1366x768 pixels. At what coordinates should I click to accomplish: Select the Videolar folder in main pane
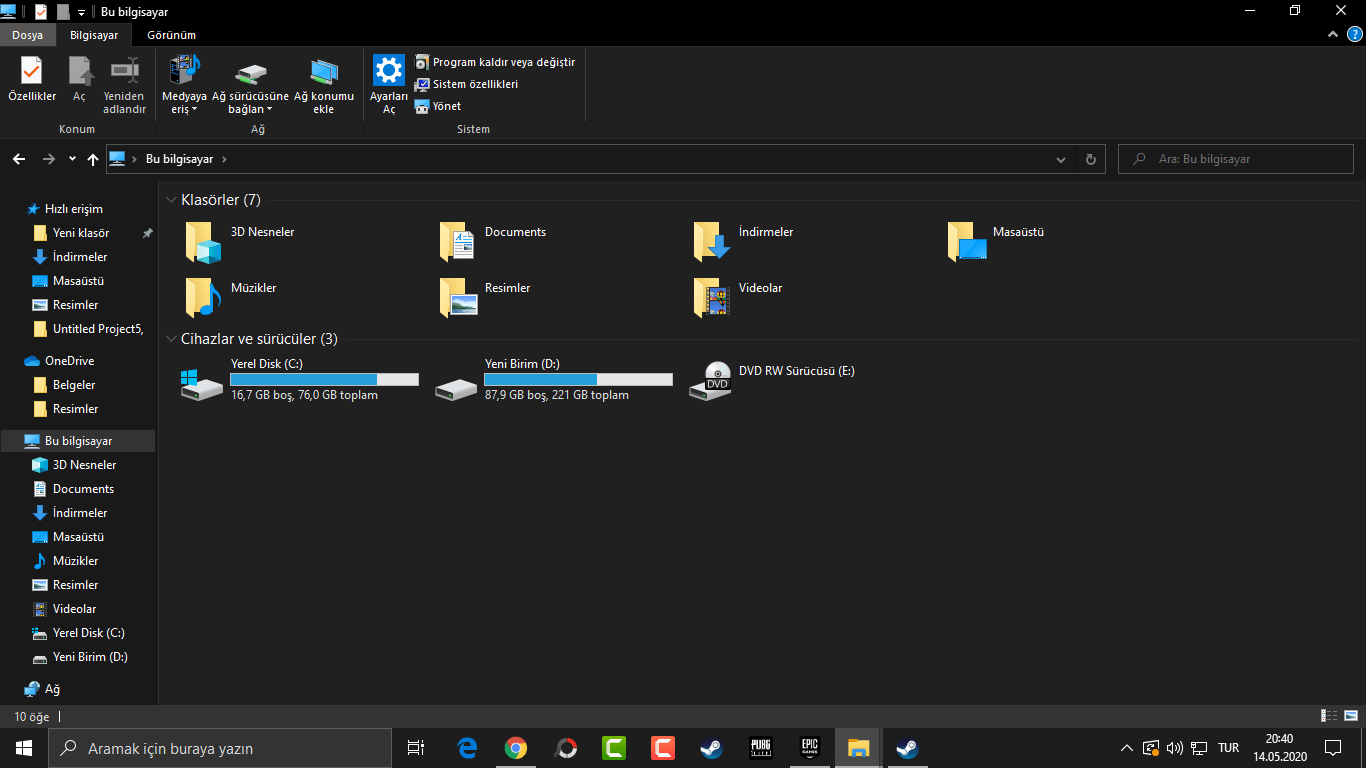coord(739,298)
